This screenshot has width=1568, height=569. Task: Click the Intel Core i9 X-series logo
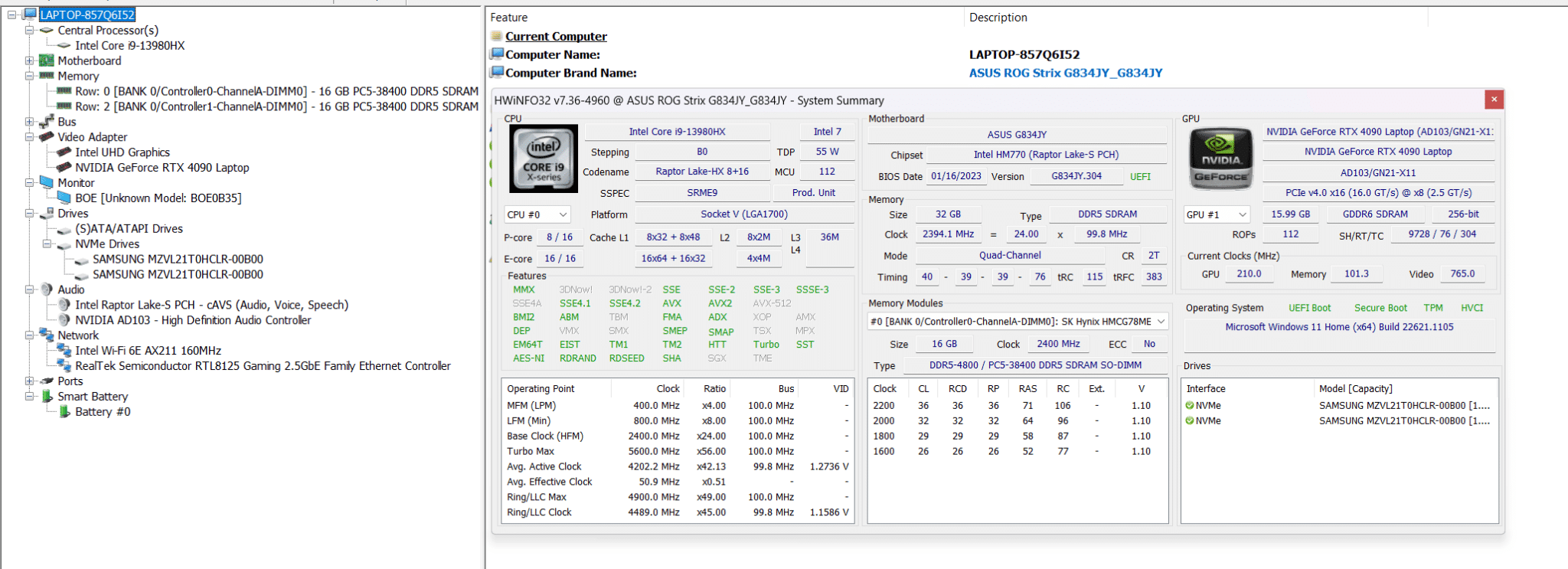(544, 159)
